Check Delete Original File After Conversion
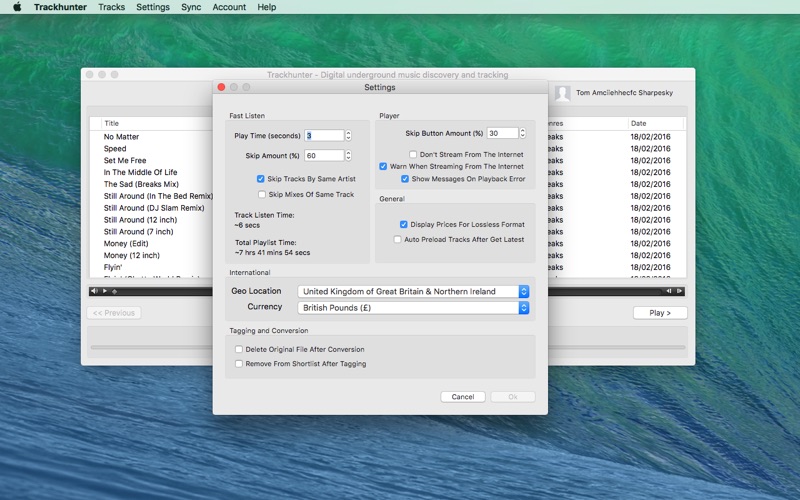 click(x=239, y=349)
